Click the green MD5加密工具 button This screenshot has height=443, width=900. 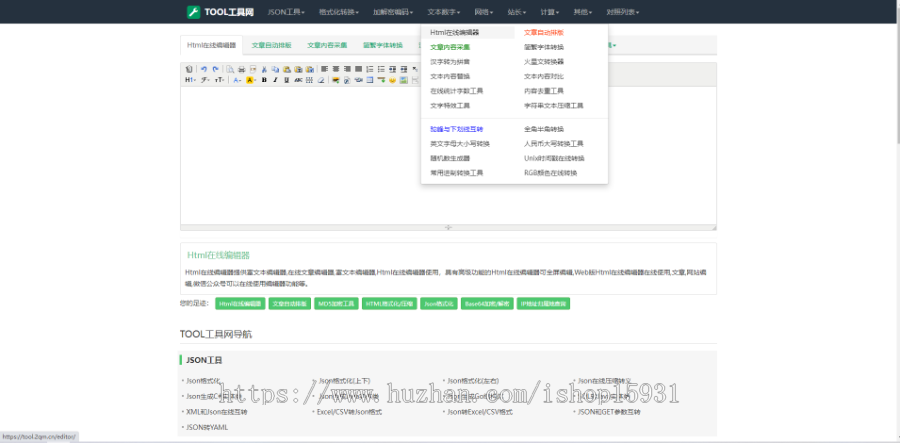click(x=335, y=303)
